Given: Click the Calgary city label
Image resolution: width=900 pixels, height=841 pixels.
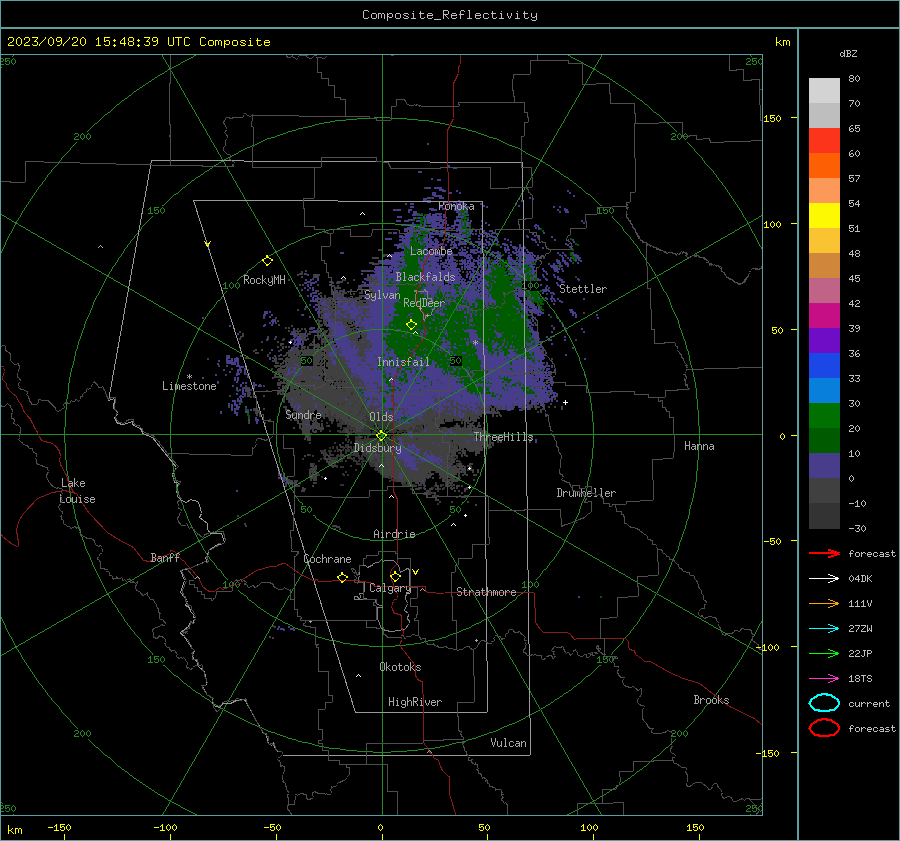Looking at the screenshot, I should tap(390, 588).
